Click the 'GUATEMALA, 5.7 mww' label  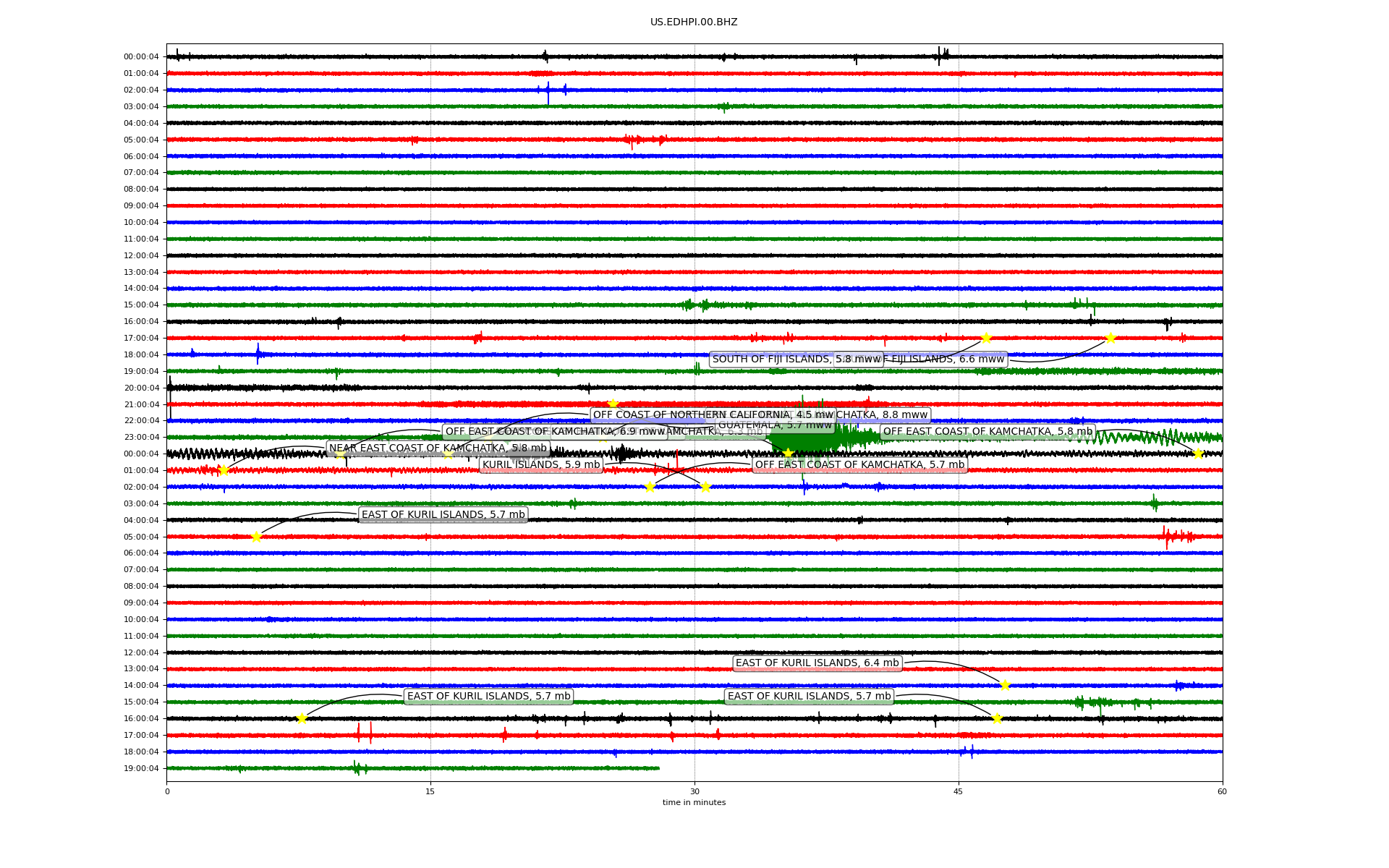pos(775,425)
